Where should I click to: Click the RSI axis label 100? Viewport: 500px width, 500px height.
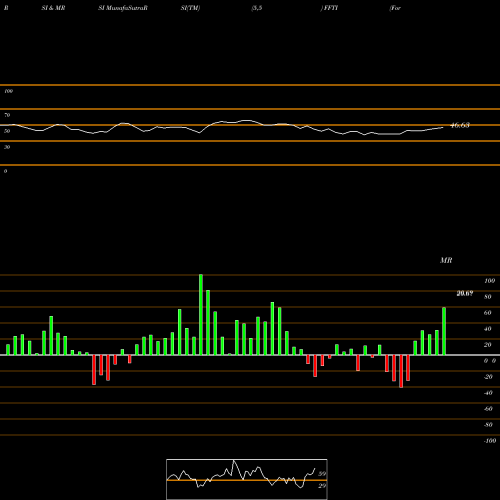click(9, 91)
